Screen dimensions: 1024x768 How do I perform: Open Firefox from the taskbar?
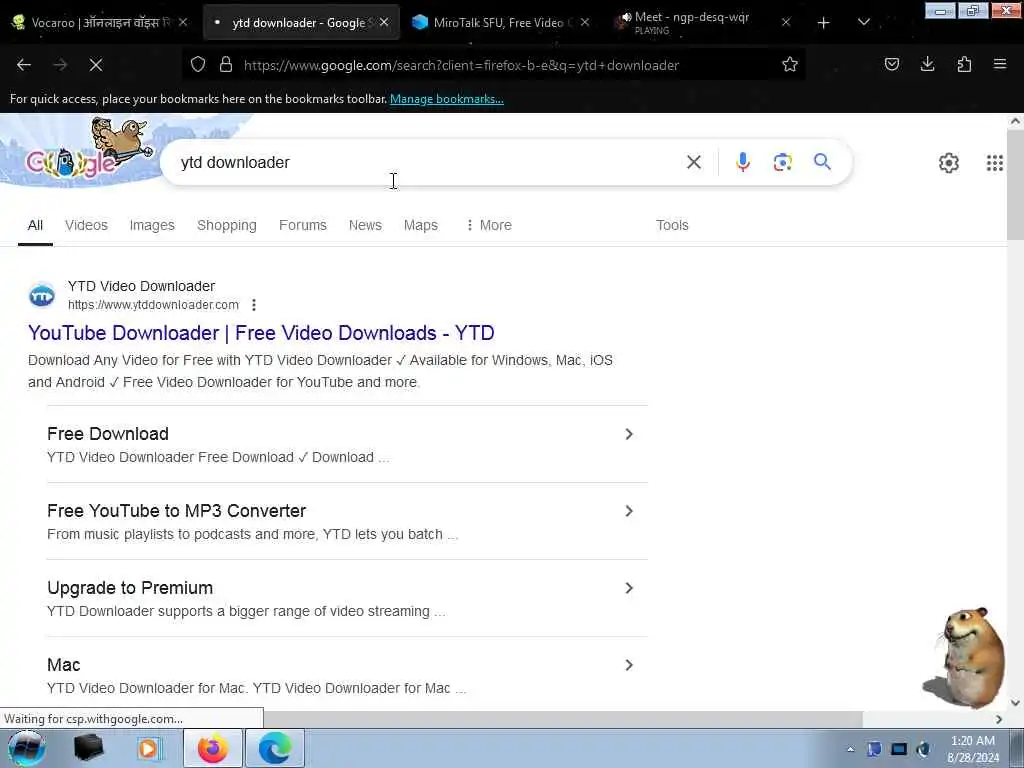(x=213, y=748)
